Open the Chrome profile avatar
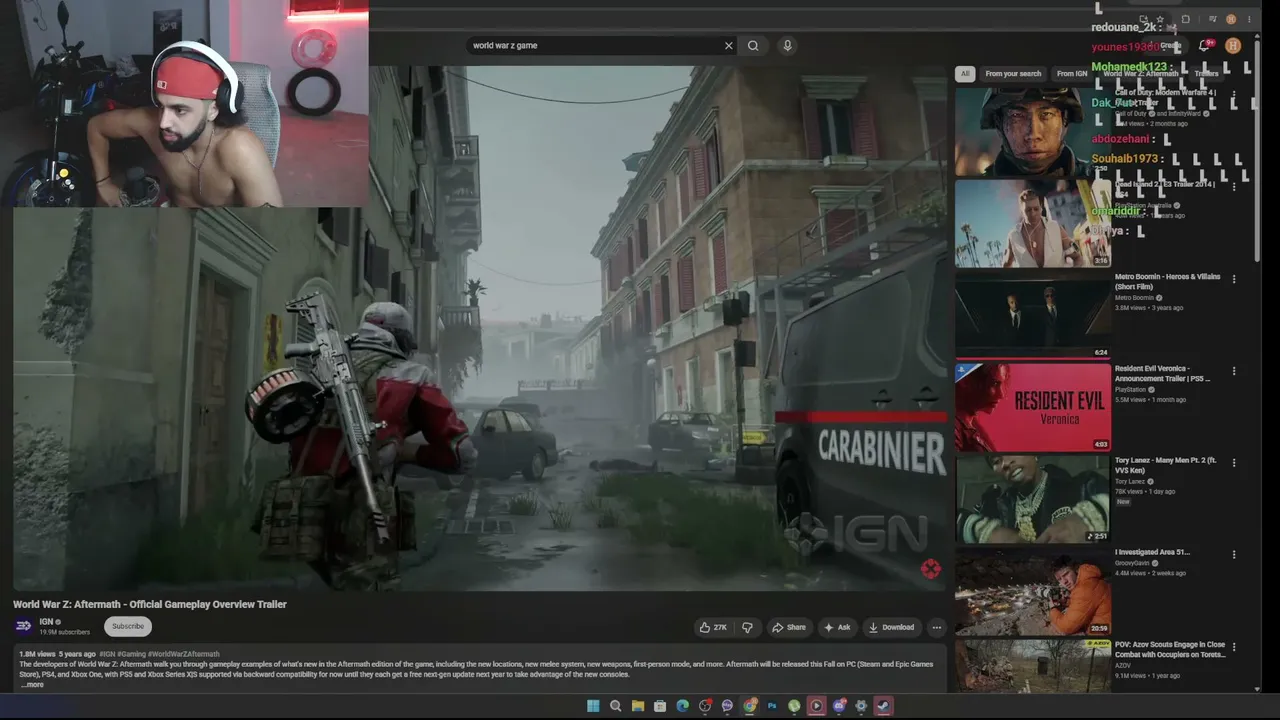Viewport: 1280px width, 720px height. point(1231,19)
